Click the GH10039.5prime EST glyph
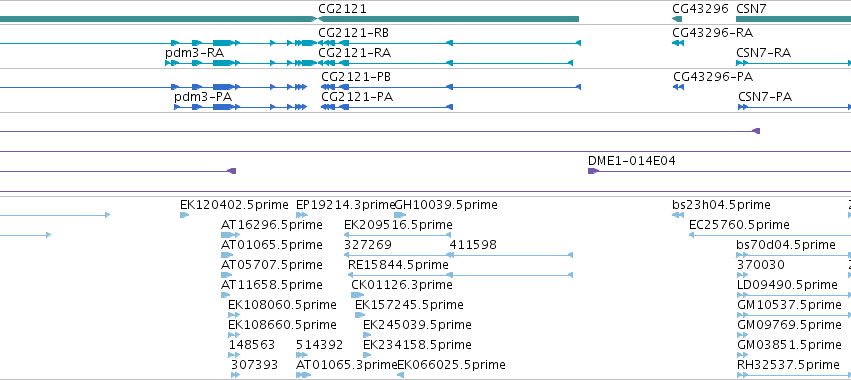 400,215
